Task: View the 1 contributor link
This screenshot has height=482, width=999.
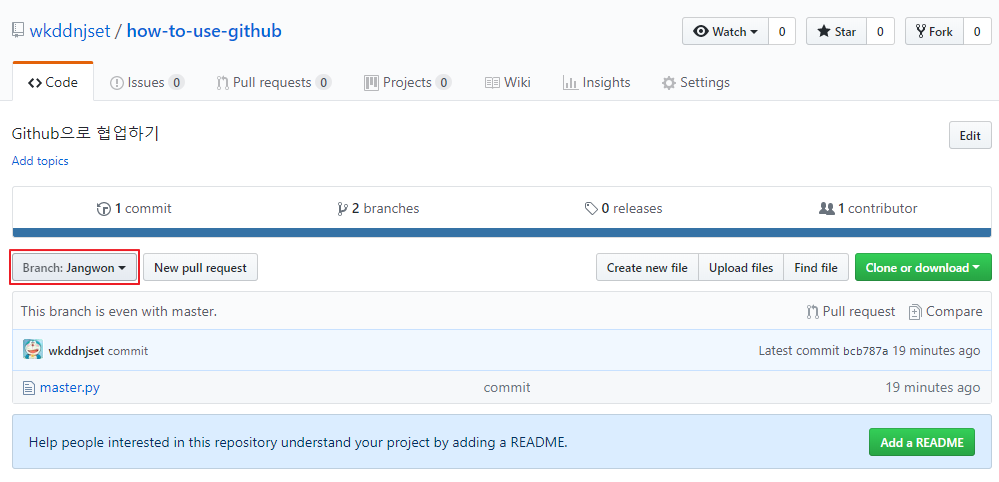Action: tap(868, 208)
